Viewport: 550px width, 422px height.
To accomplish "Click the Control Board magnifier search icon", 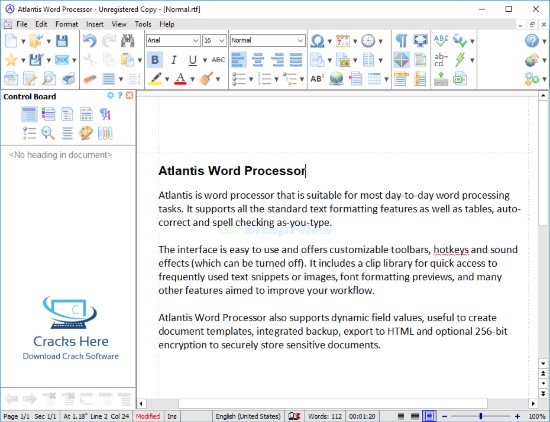I will click(48, 133).
